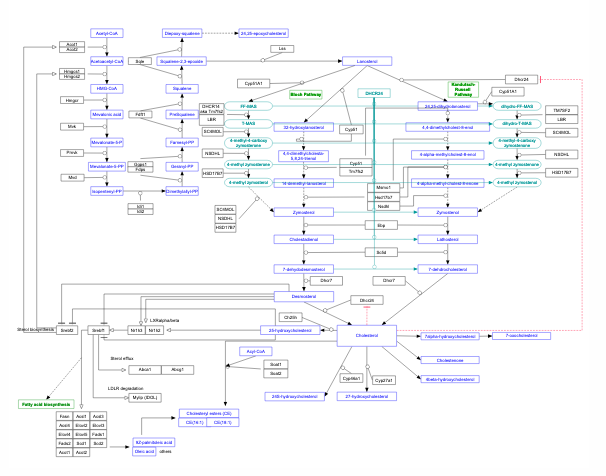Select the Lathosterol metabolite node
606x476 pixels.
click(x=445, y=240)
